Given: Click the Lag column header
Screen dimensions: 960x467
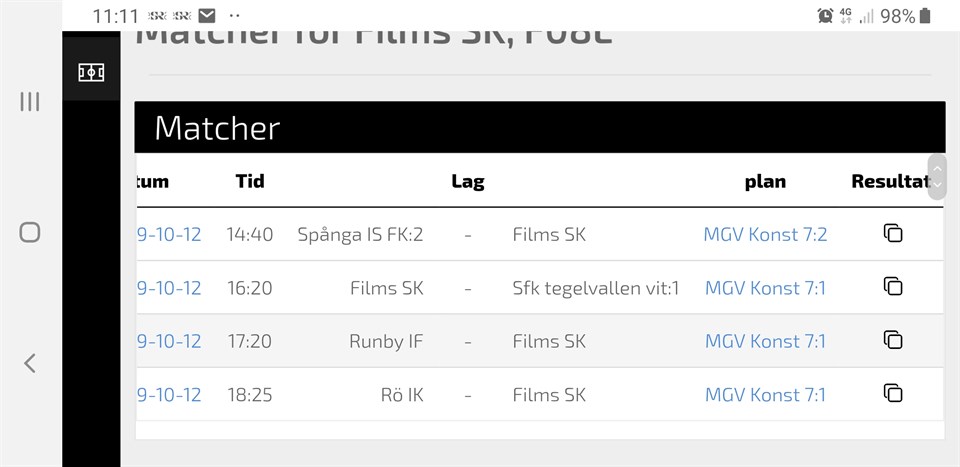Looking at the screenshot, I should pyautogui.click(x=467, y=181).
